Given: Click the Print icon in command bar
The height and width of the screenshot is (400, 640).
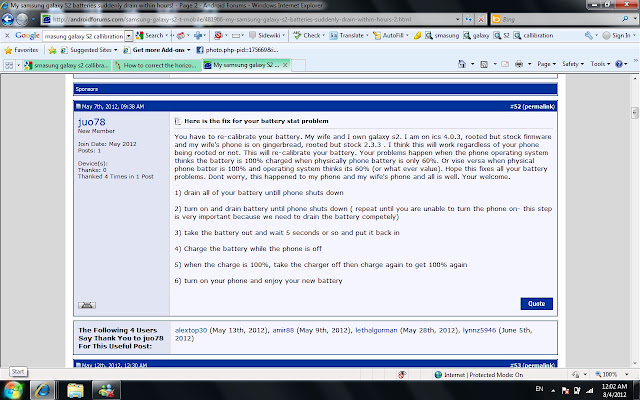Looking at the screenshot, I should (x=519, y=64).
